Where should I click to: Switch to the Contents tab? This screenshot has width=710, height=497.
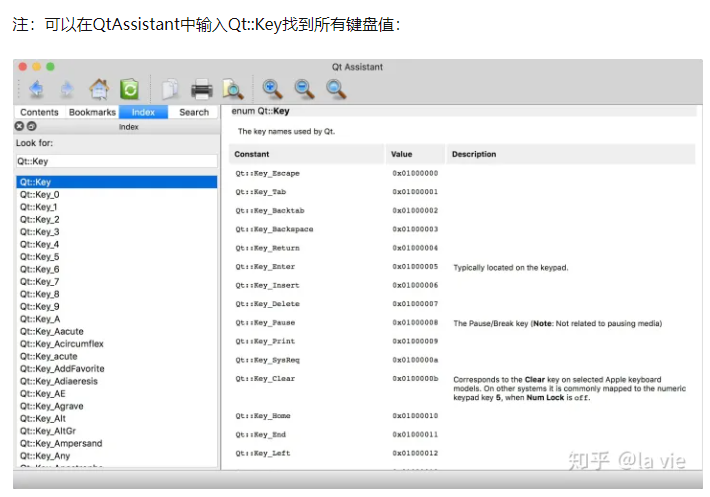pyautogui.click(x=39, y=112)
